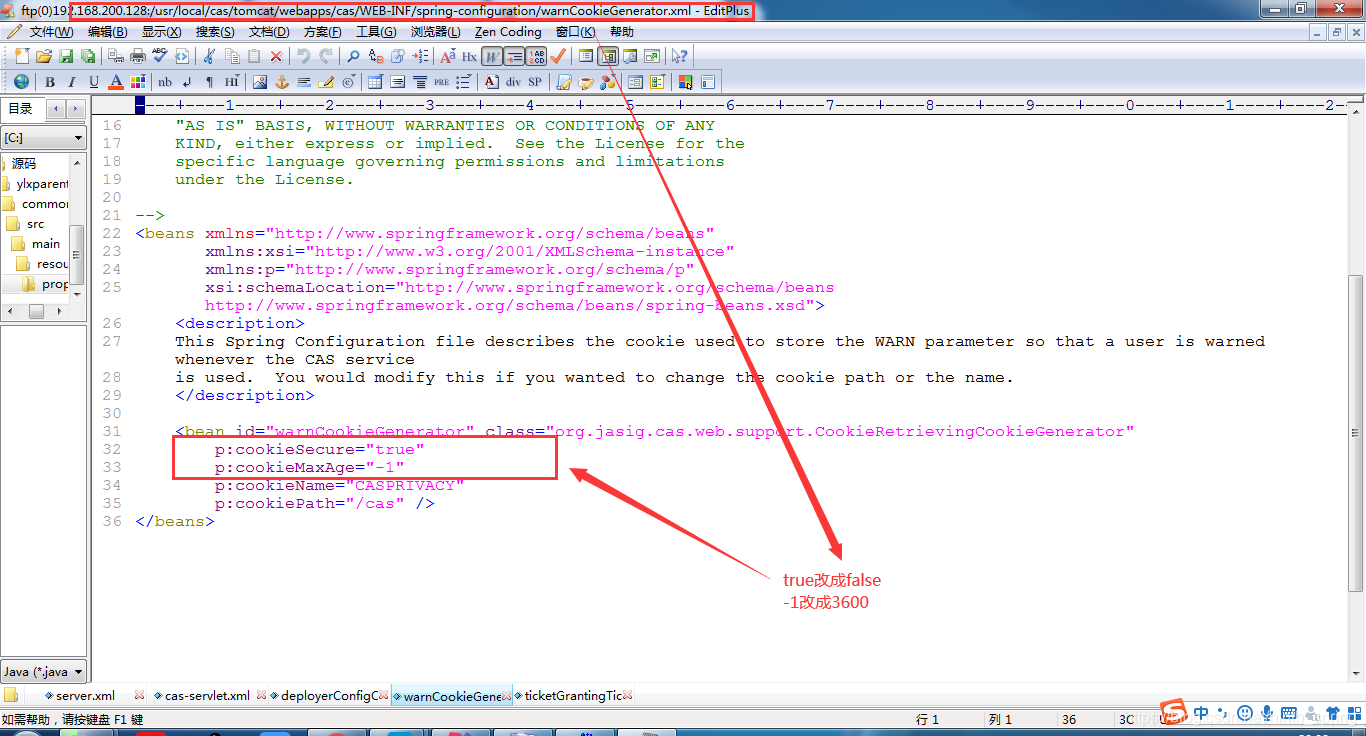The height and width of the screenshot is (736, 1366).
Task: Open the 文件(W) menu
Action: click(x=51, y=32)
